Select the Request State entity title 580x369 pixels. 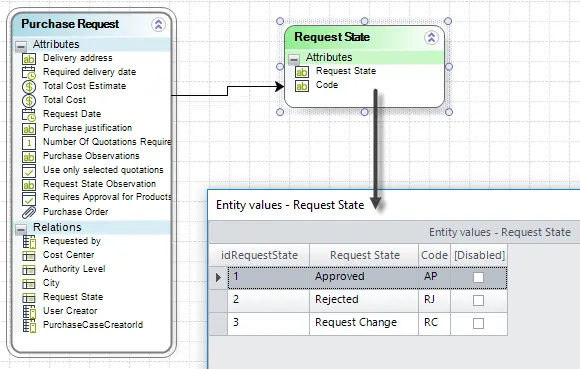332,37
